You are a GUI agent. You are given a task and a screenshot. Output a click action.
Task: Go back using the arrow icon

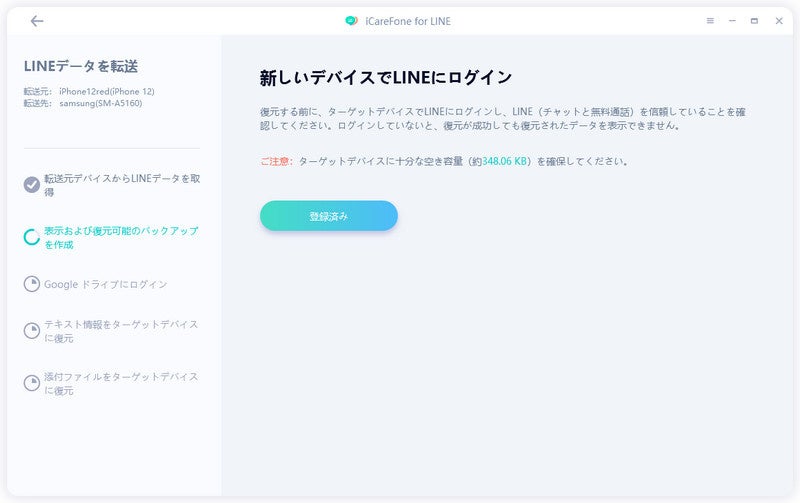tap(37, 21)
